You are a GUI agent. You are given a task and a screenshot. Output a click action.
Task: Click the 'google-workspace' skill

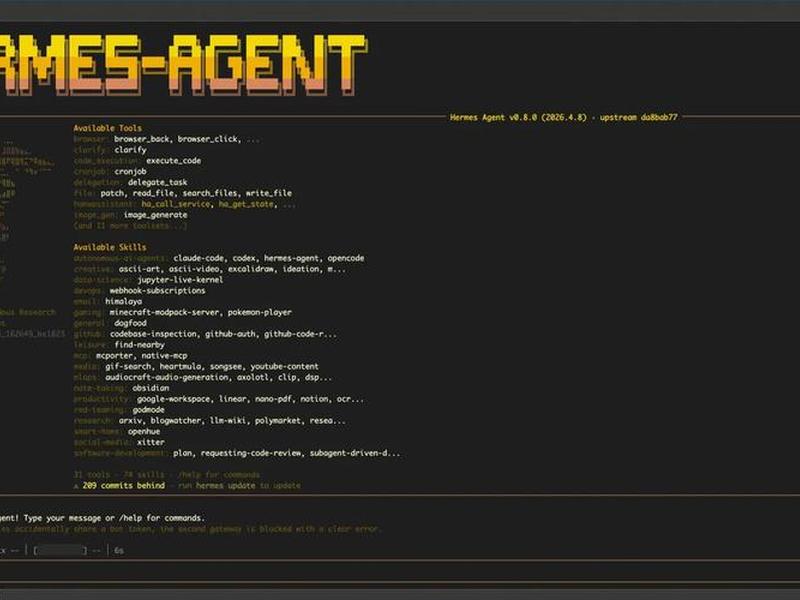(173, 399)
